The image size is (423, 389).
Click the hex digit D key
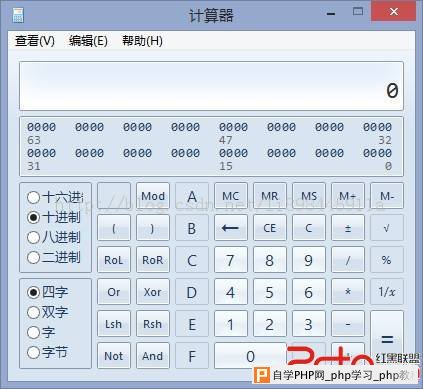(192, 292)
